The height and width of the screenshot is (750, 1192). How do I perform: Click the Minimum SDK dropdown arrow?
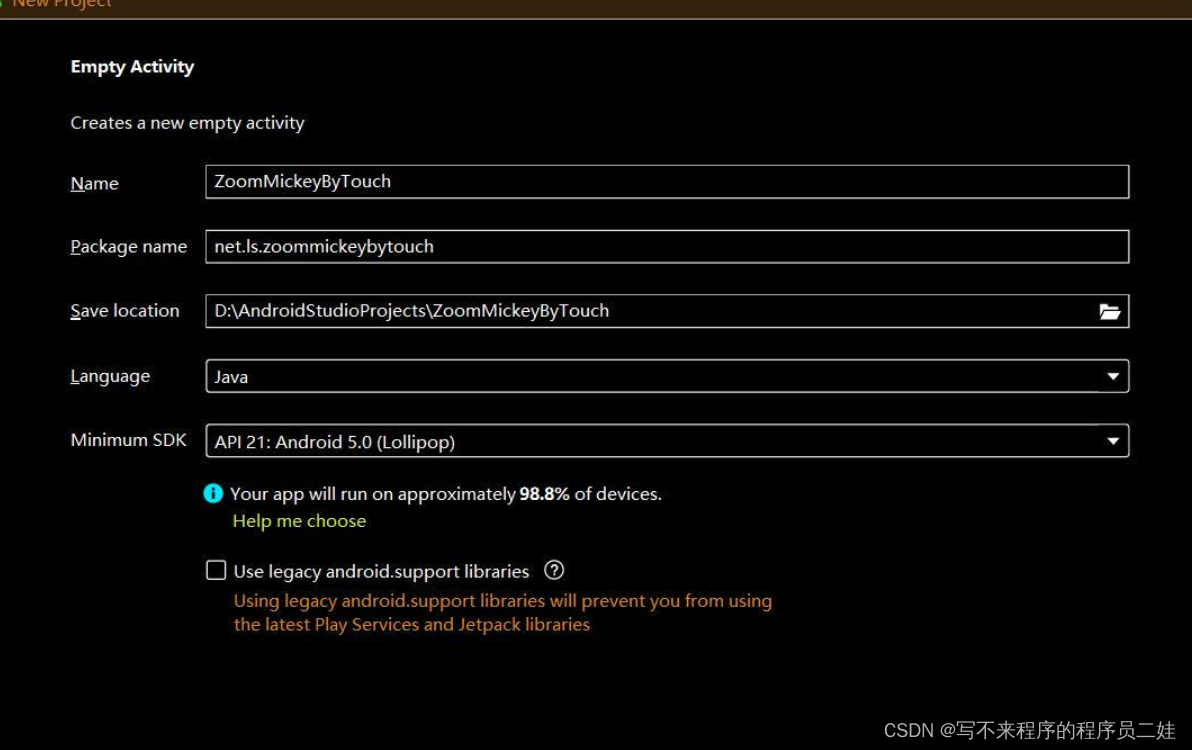(x=1113, y=441)
